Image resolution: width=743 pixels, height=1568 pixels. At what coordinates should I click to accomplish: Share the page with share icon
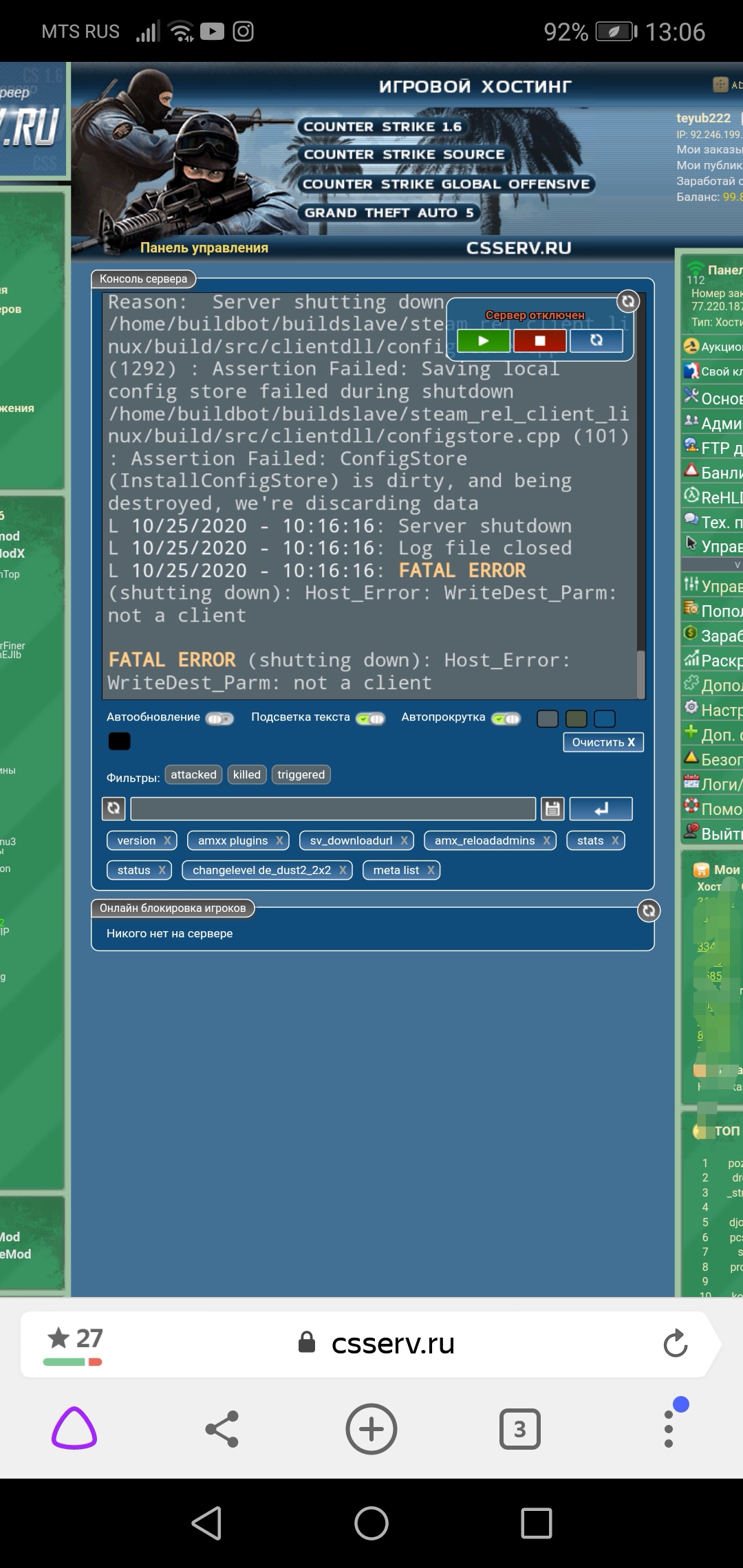coord(222,1429)
